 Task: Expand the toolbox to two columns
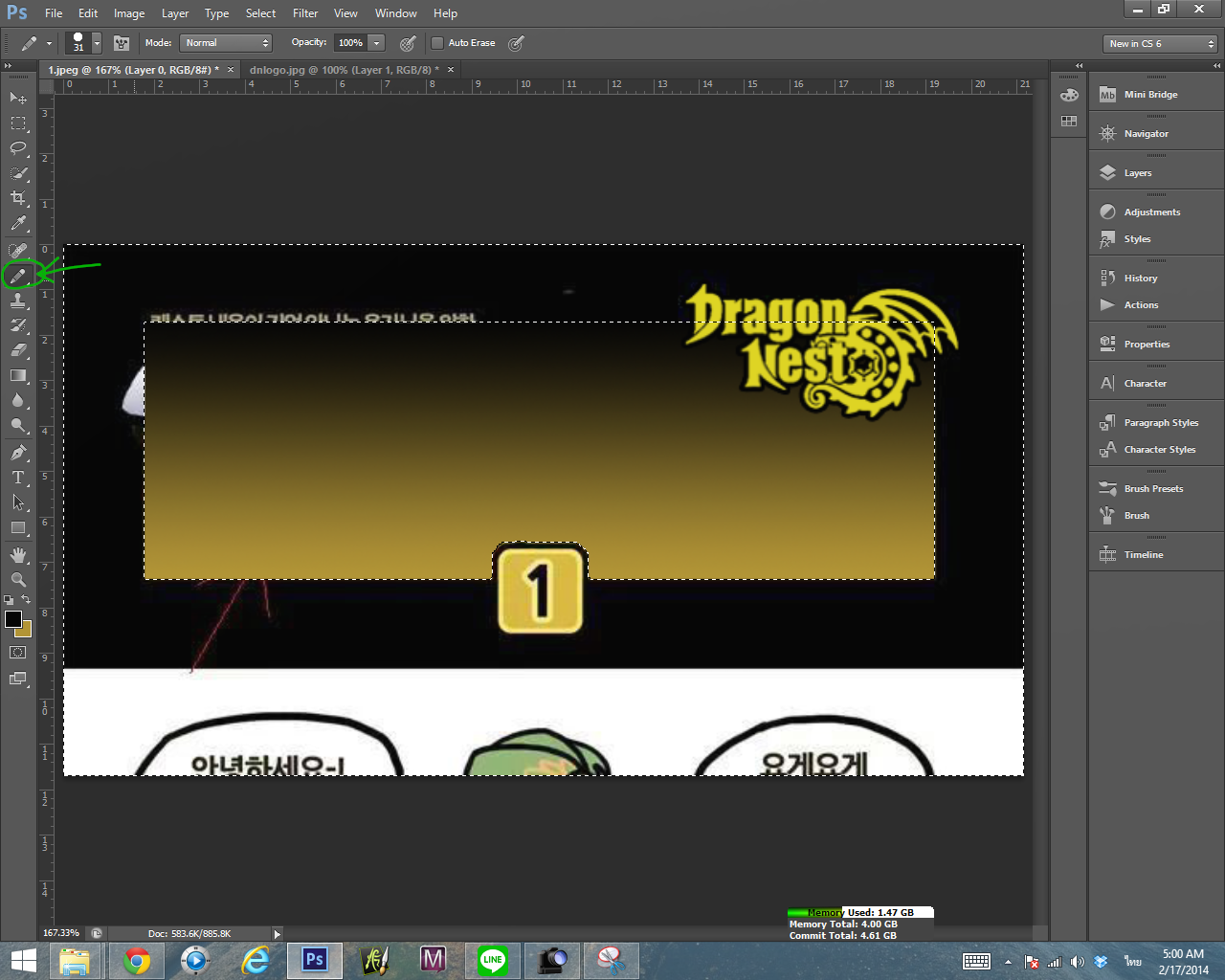coord(9,66)
